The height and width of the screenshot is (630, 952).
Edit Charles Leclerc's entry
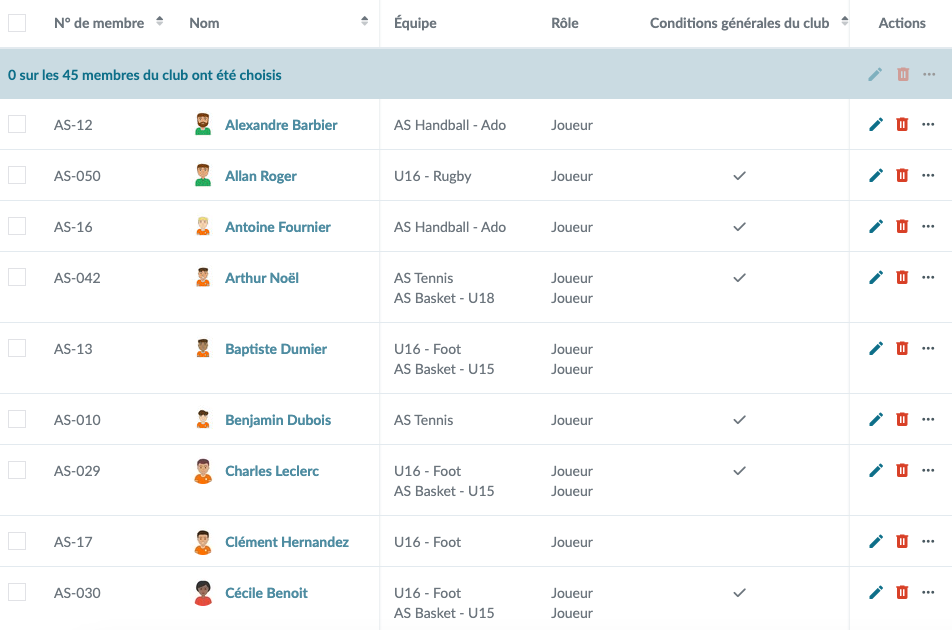pos(876,471)
